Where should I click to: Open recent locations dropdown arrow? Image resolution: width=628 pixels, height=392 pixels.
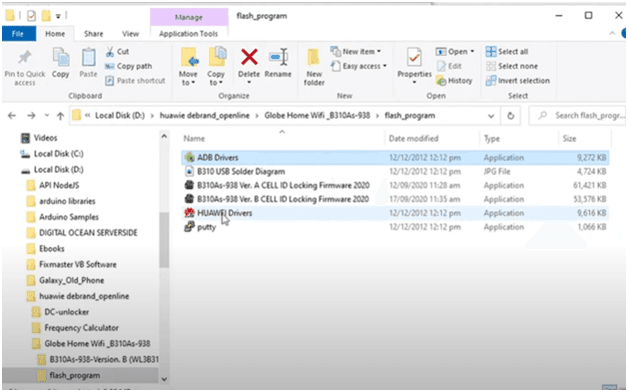[x=46, y=116]
